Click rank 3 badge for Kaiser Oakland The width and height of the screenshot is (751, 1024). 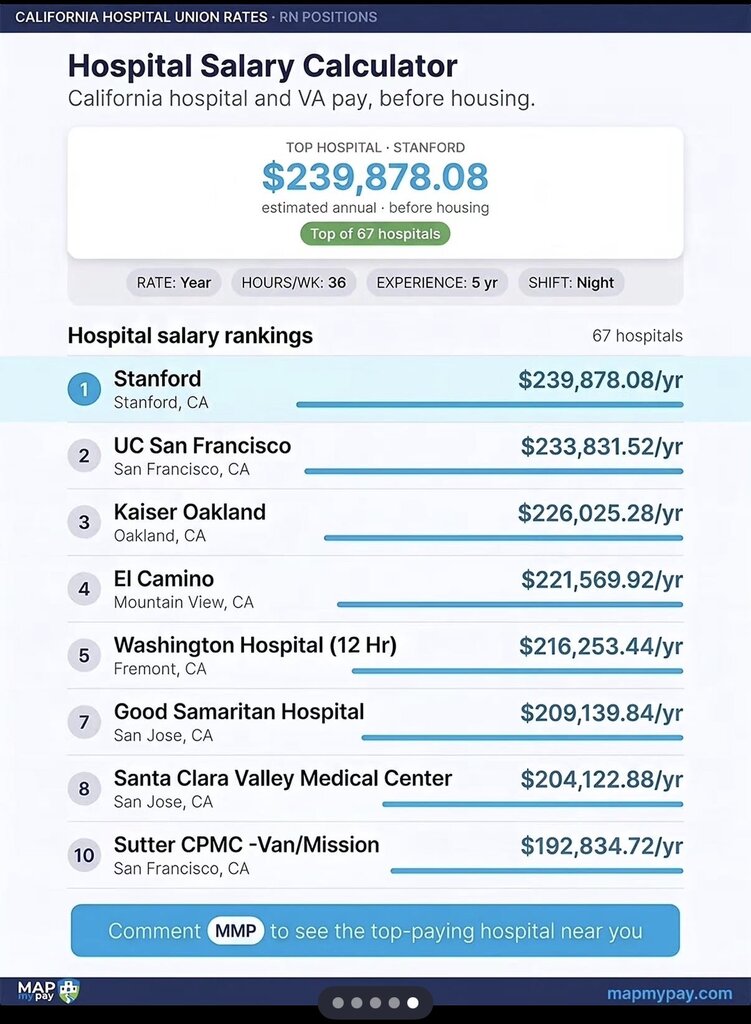[x=84, y=522]
